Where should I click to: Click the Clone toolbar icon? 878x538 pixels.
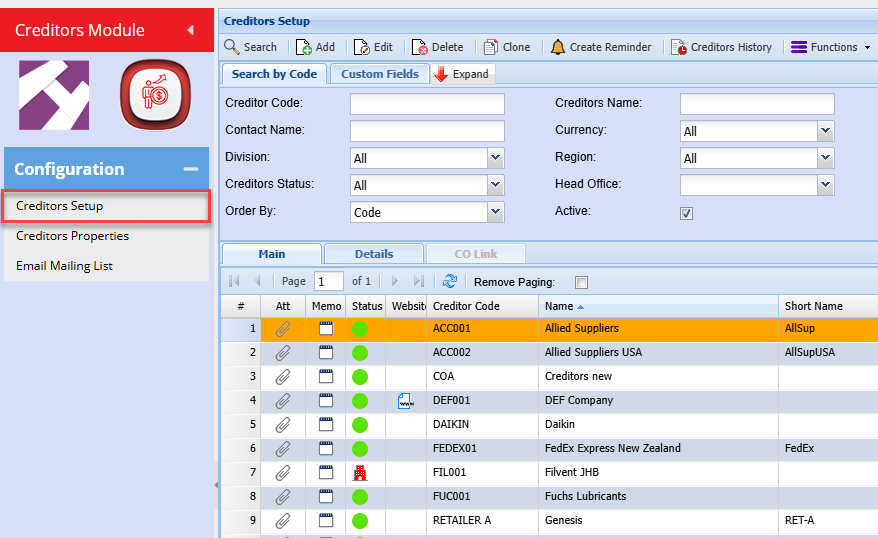pos(491,47)
